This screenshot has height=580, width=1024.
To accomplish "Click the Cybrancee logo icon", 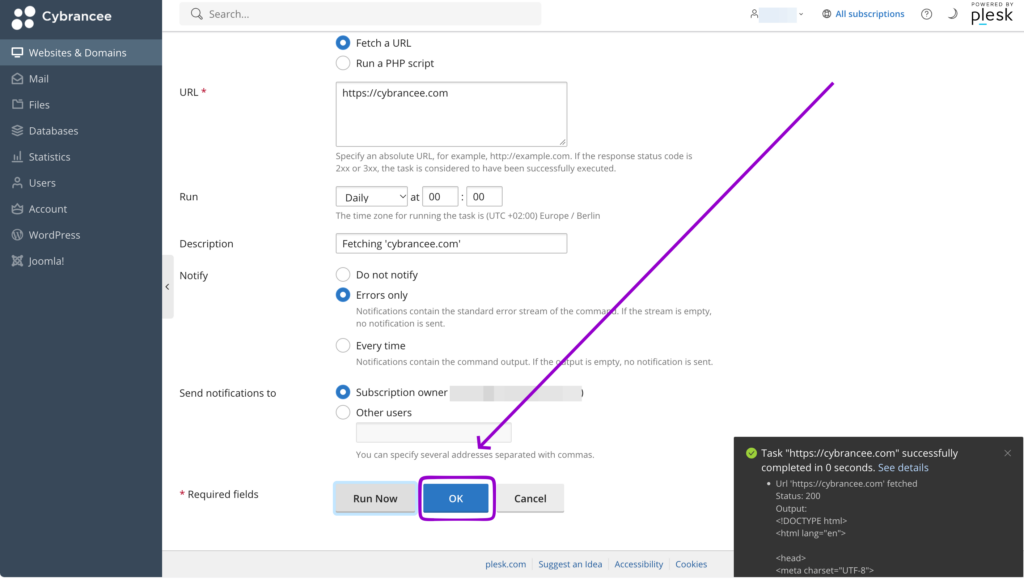I will click(x=24, y=18).
